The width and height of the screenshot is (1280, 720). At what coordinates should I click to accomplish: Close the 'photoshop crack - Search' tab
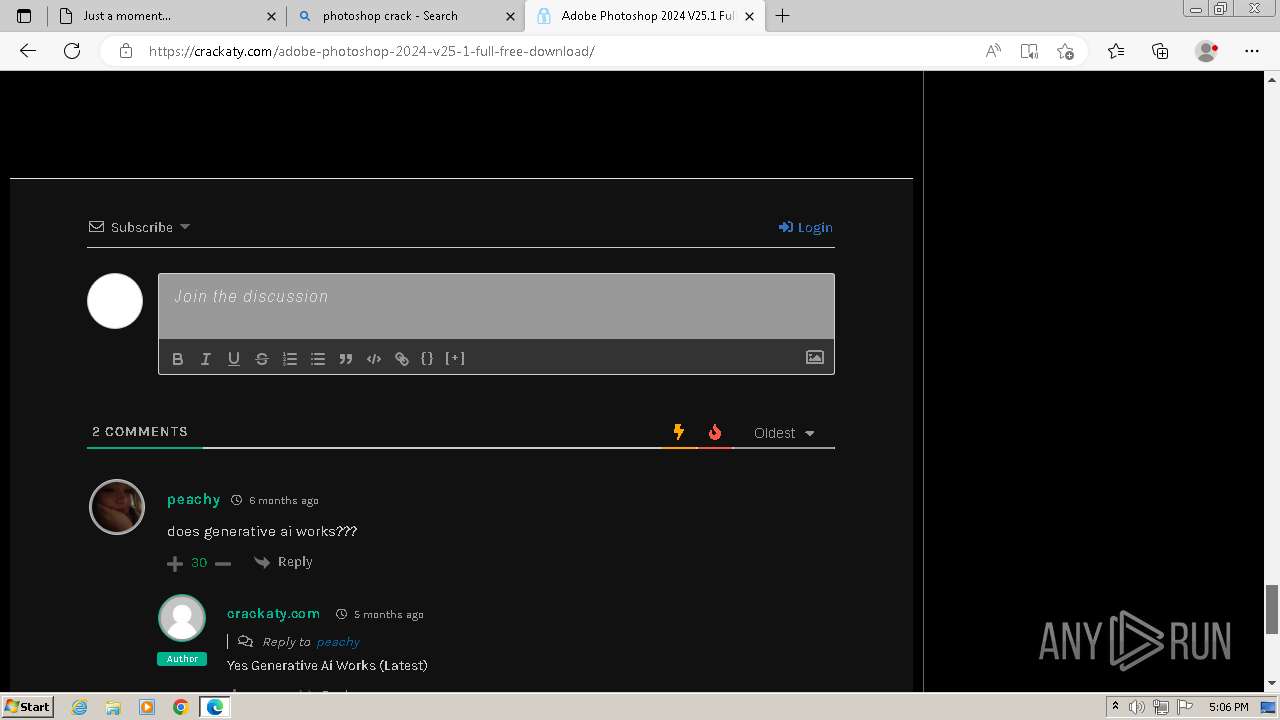click(510, 16)
